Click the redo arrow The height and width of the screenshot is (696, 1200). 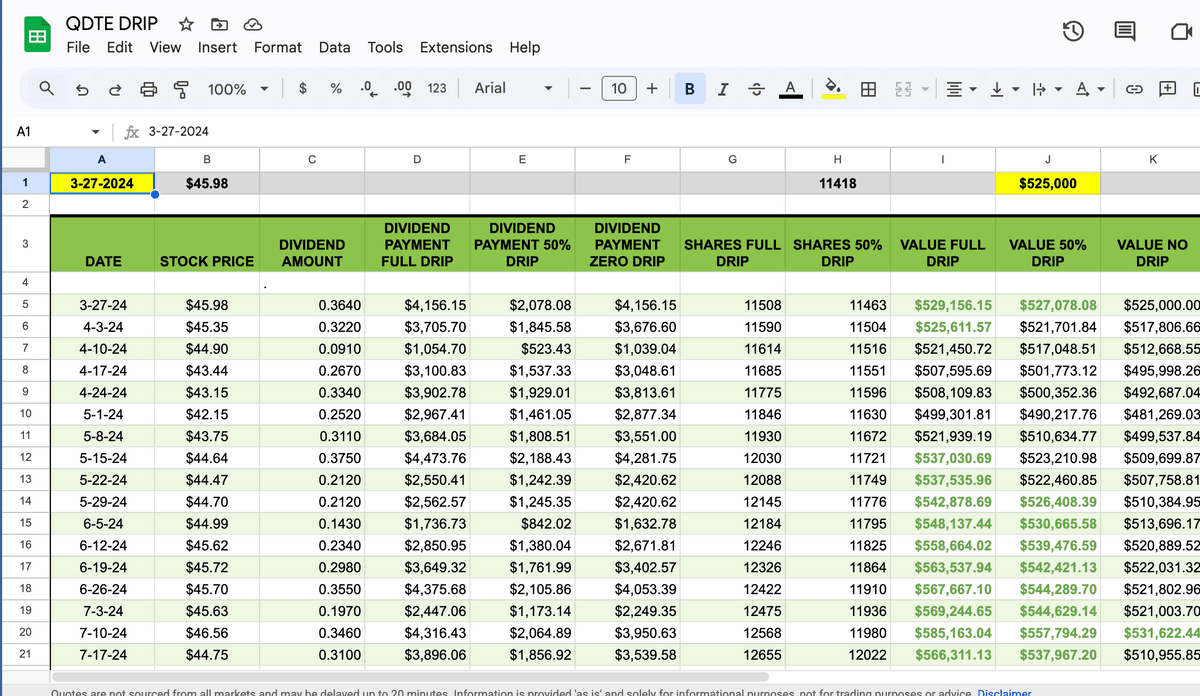click(x=114, y=89)
